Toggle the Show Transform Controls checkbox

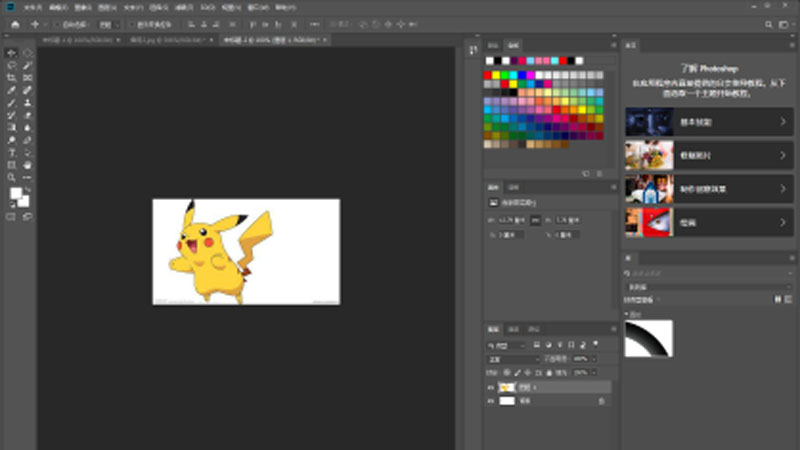tap(132, 24)
